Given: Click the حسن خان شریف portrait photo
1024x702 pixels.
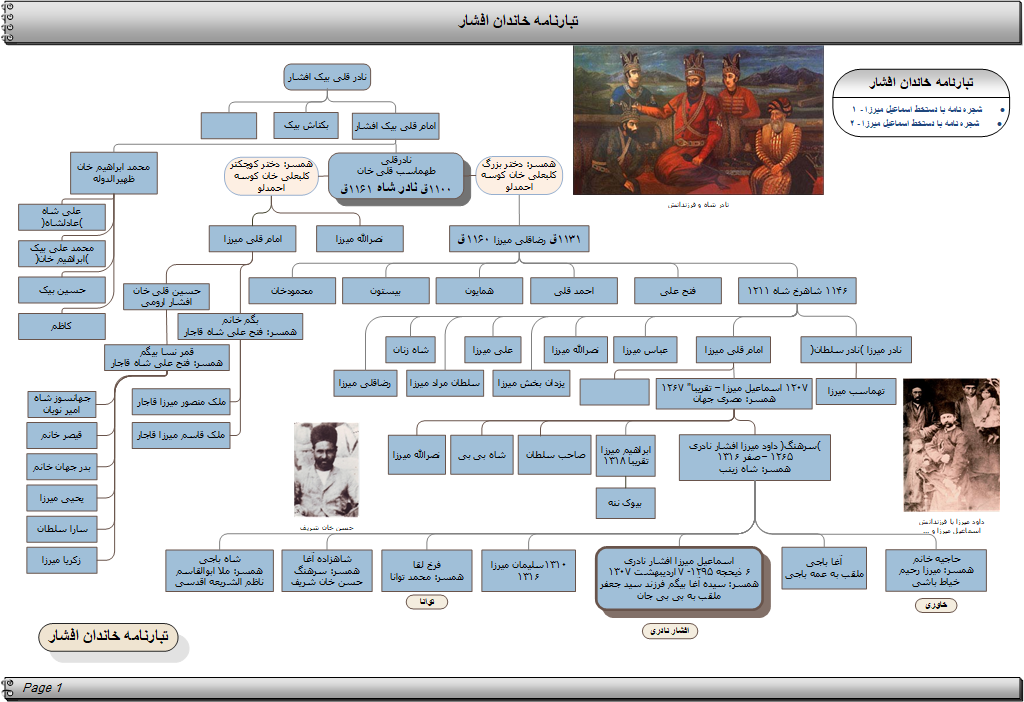Looking at the screenshot, I should tap(326, 470).
